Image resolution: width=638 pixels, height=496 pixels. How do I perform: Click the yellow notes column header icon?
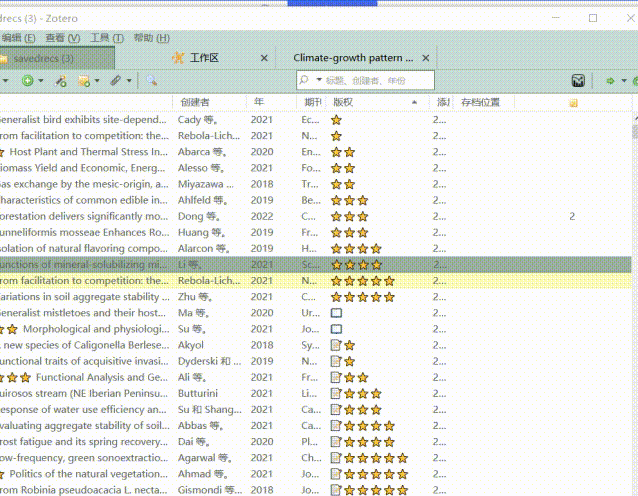click(x=573, y=103)
